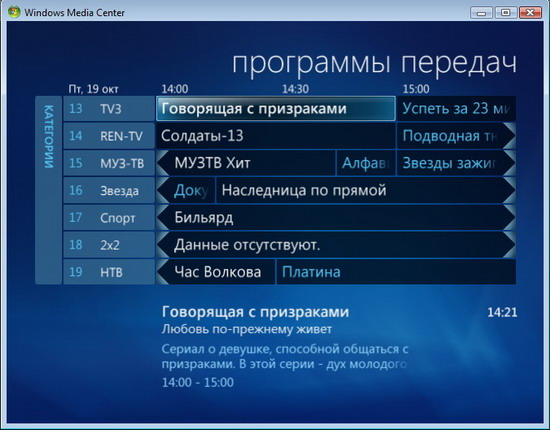Close the Windows Media Center window

tap(530, 13)
